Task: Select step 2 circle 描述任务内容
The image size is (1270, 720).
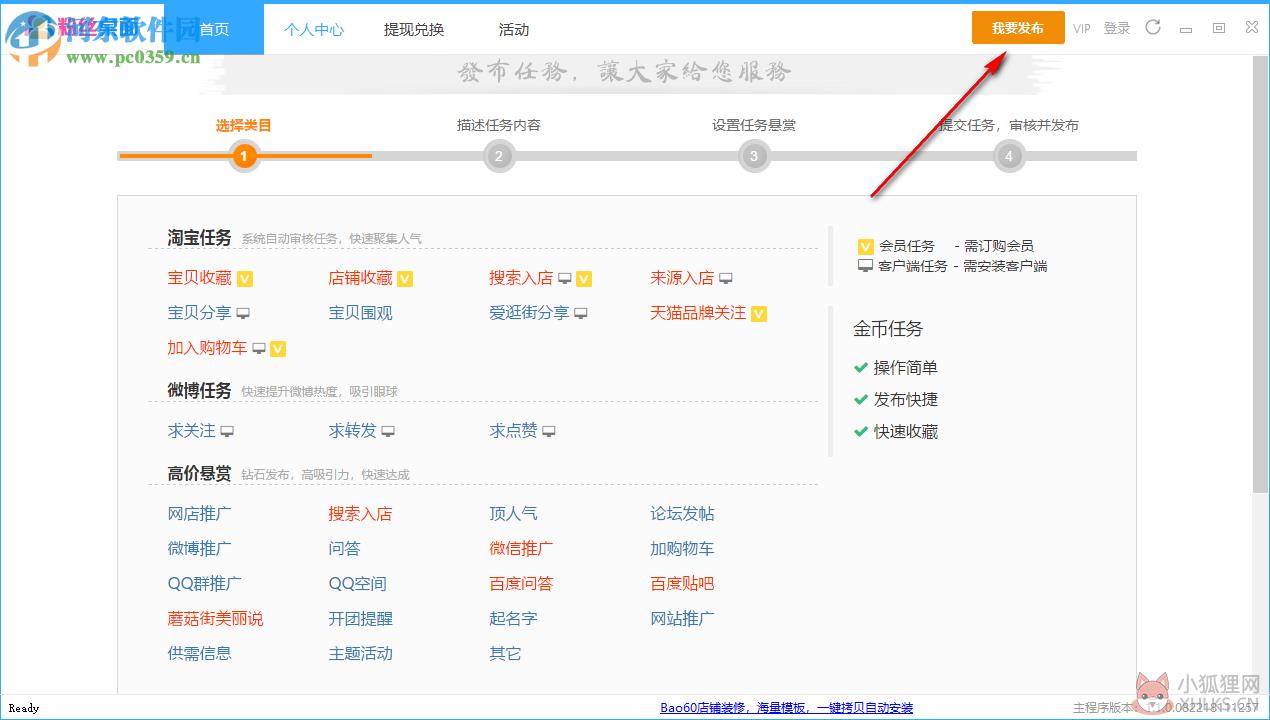Action: pyautogui.click(x=499, y=156)
